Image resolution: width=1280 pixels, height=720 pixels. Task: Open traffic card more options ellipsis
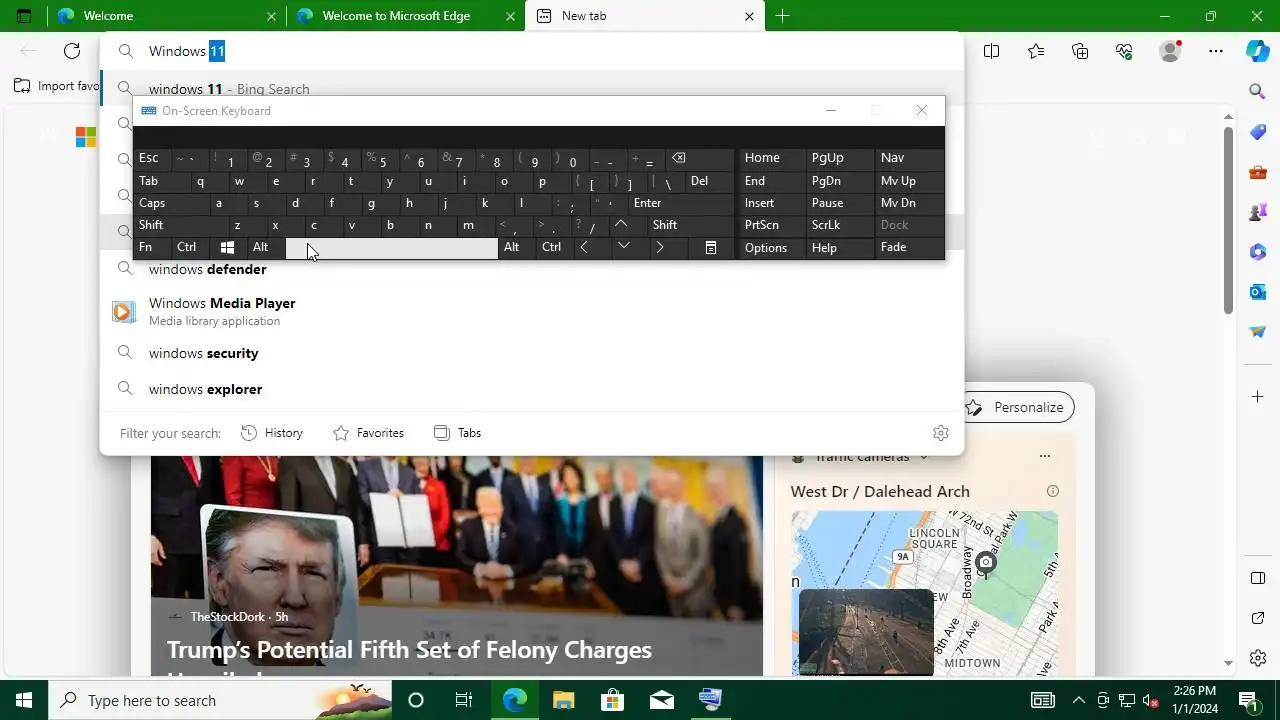[x=1045, y=456]
